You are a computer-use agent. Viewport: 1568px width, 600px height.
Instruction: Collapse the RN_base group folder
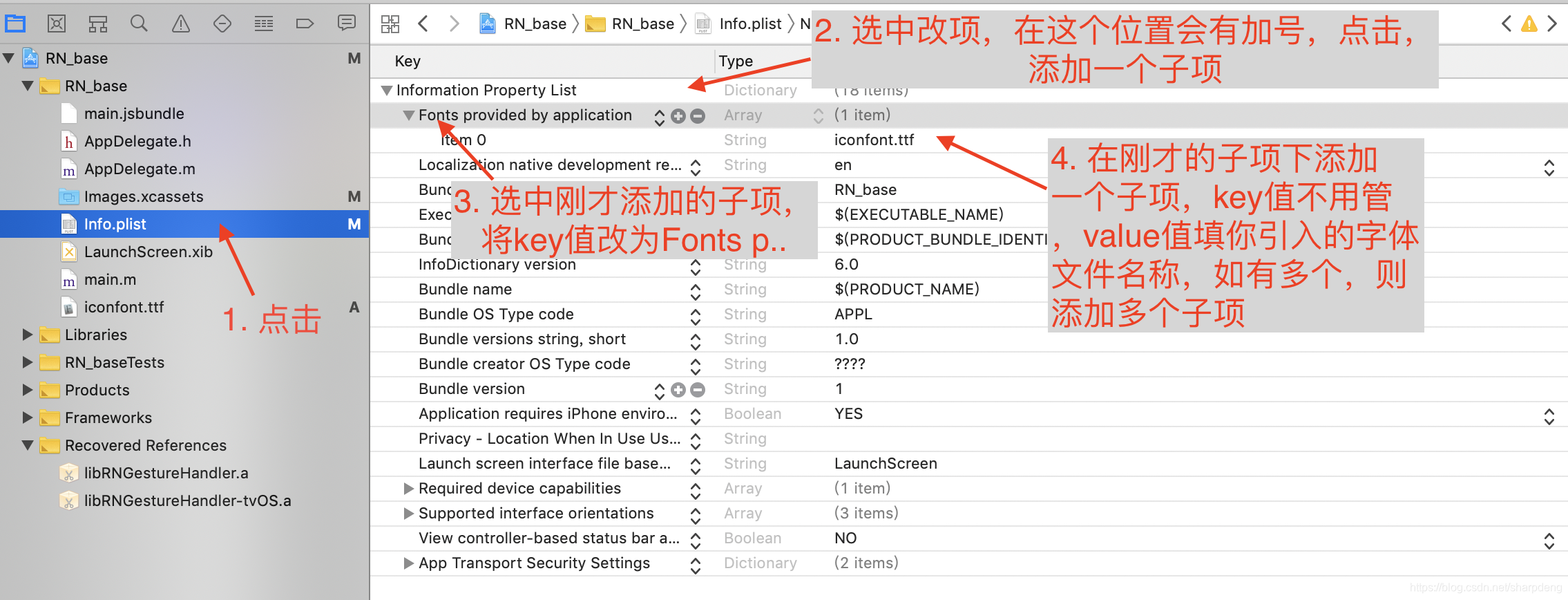click(x=28, y=86)
